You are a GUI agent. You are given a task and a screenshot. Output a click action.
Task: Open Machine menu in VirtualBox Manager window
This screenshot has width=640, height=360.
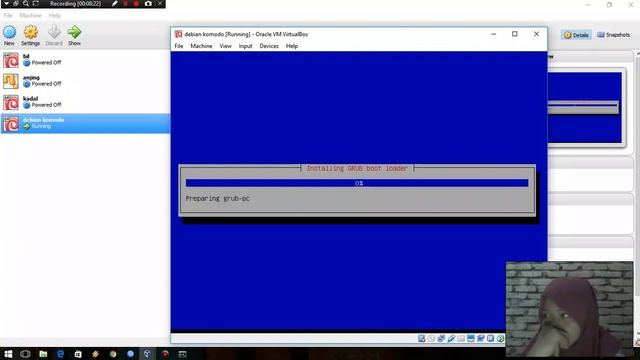click(x=31, y=16)
